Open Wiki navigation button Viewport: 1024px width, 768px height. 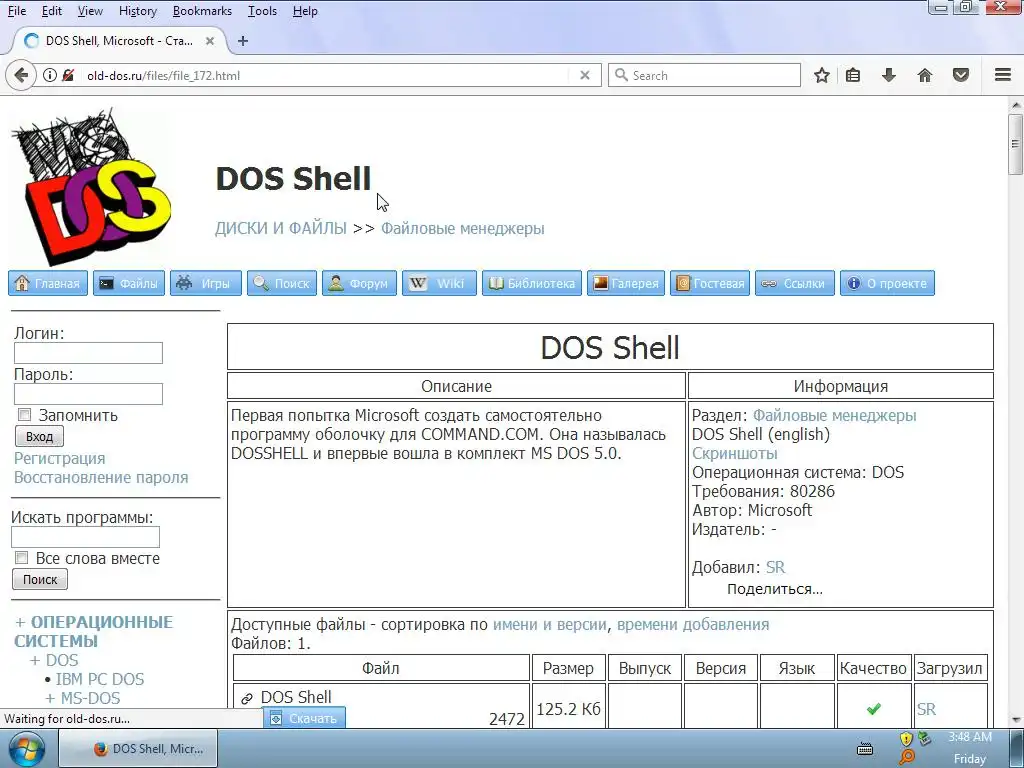(x=439, y=283)
